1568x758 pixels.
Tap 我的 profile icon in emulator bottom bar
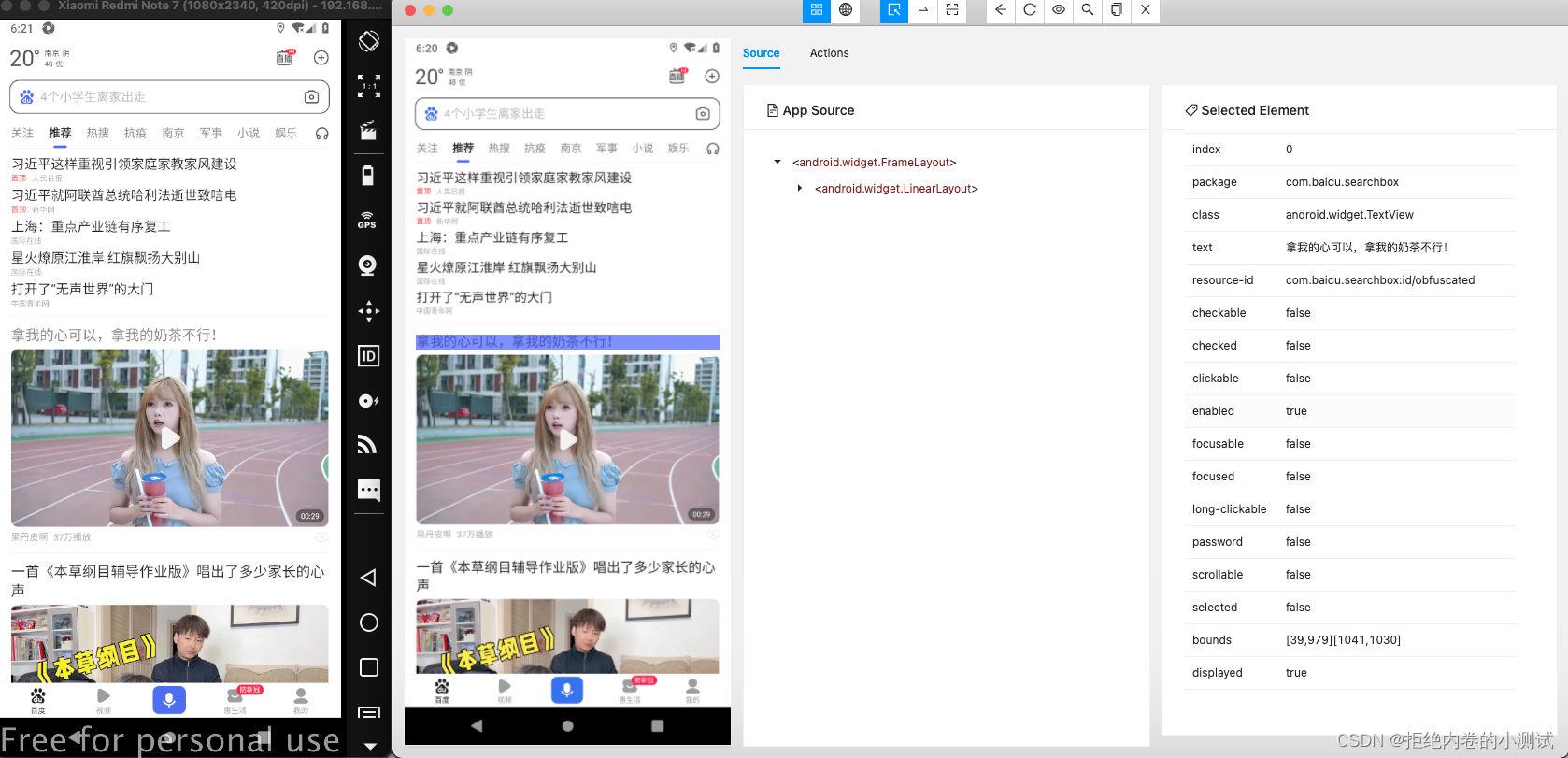[301, 700]
